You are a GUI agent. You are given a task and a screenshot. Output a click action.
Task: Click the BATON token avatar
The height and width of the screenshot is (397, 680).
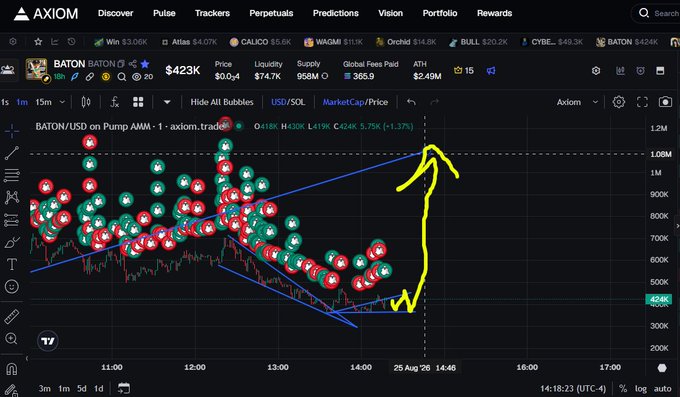click(36, 69)
